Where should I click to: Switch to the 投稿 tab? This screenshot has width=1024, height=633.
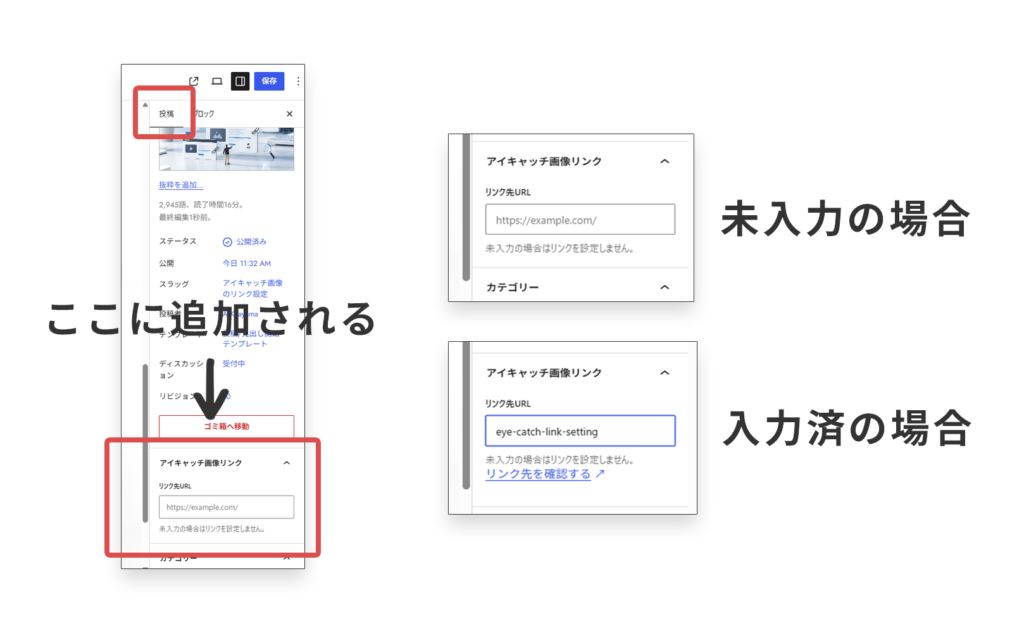click(x=167, y=114)
